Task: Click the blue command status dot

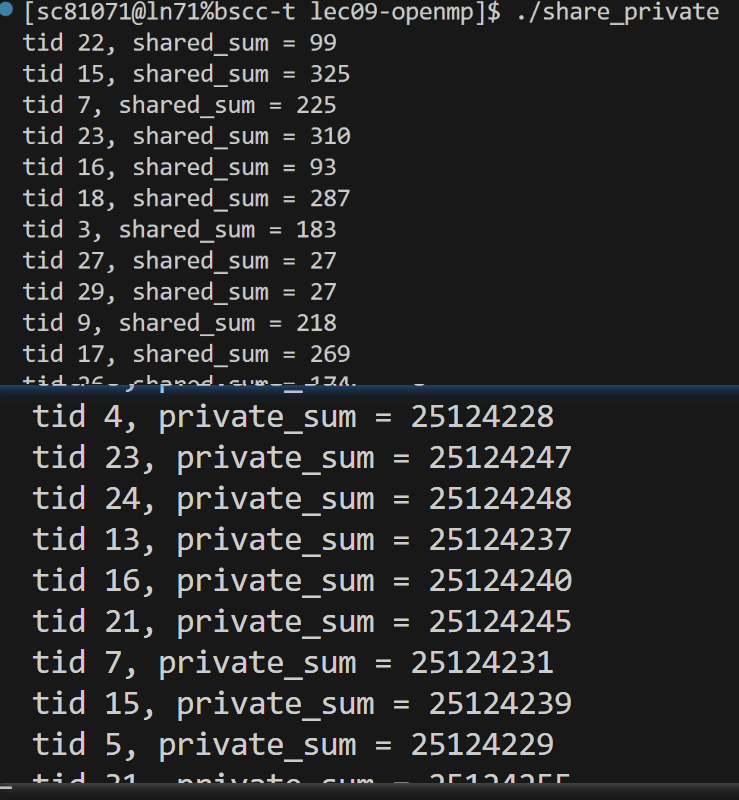Action: 6,9
